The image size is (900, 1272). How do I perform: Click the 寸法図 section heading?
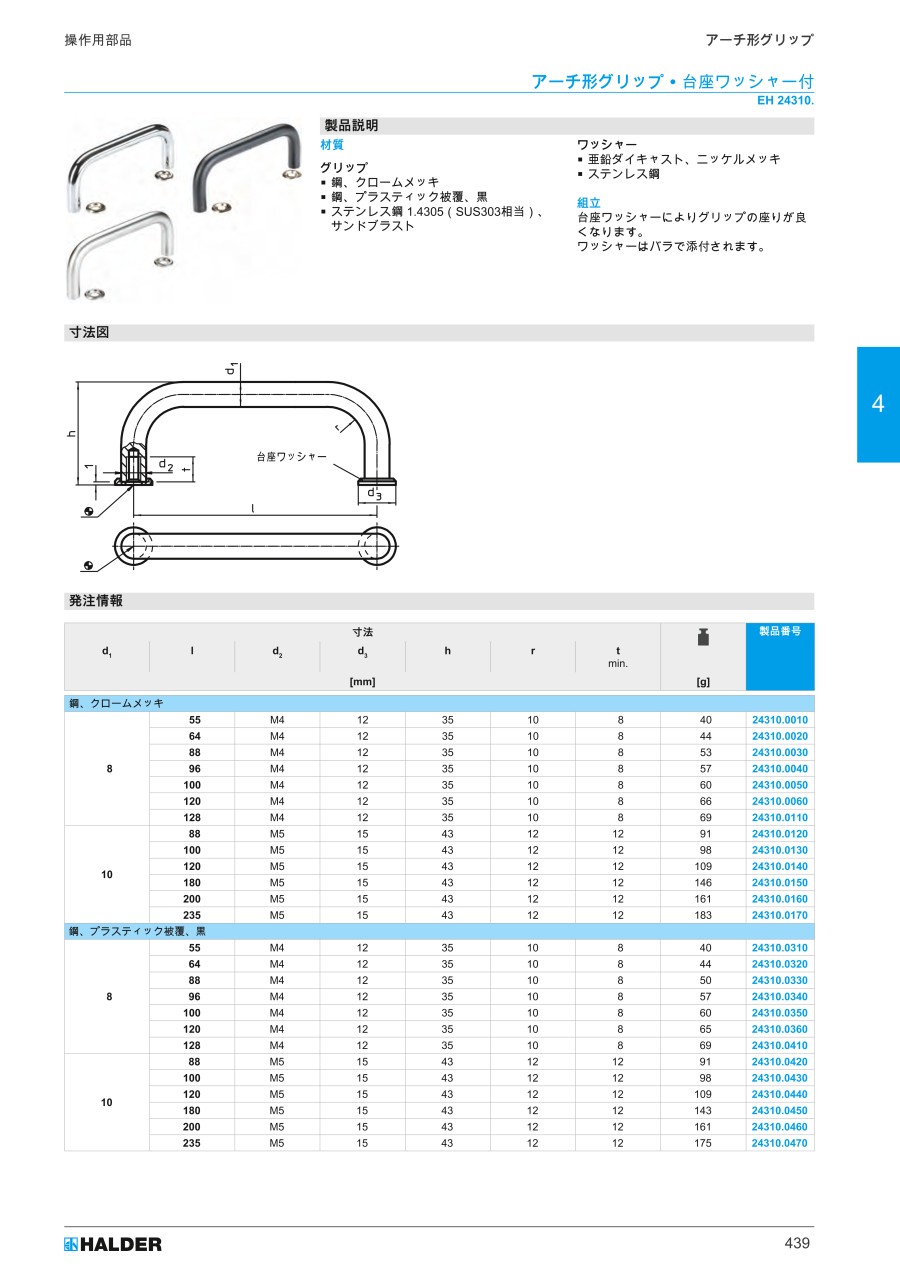[88, 333]
